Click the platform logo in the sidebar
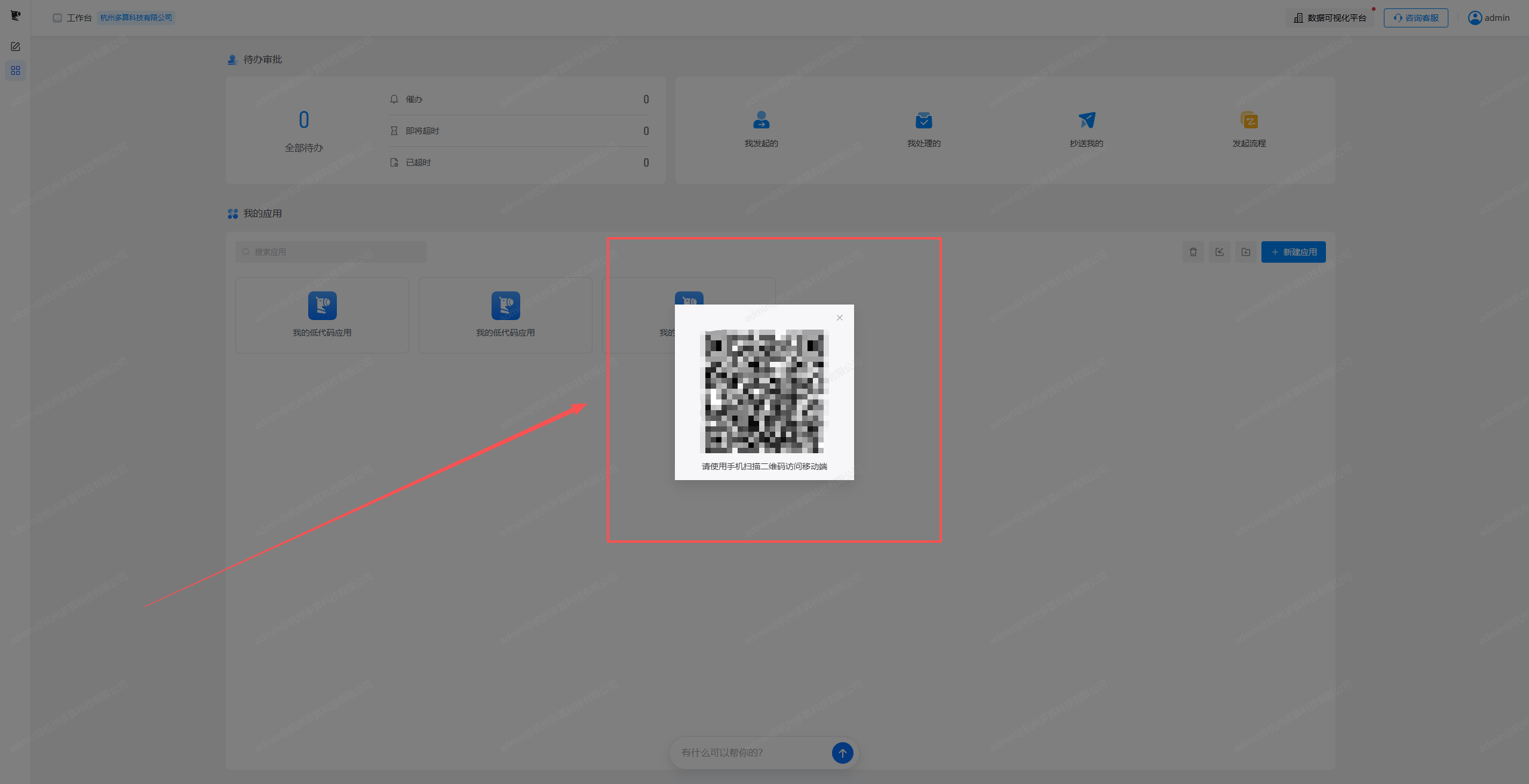The height and width of the screenshot is (784, 1529). tap(16, 16)
